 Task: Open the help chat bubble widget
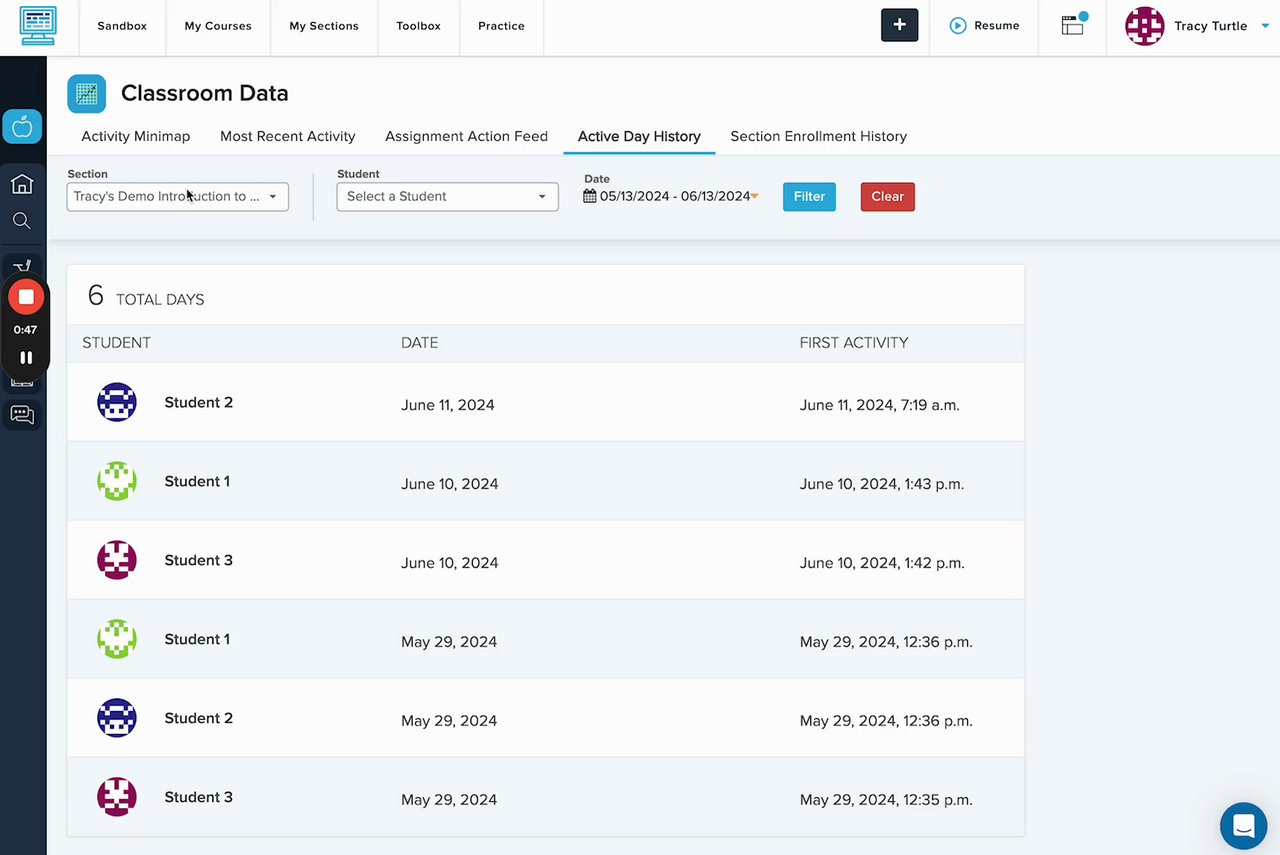coord(1243,826)
